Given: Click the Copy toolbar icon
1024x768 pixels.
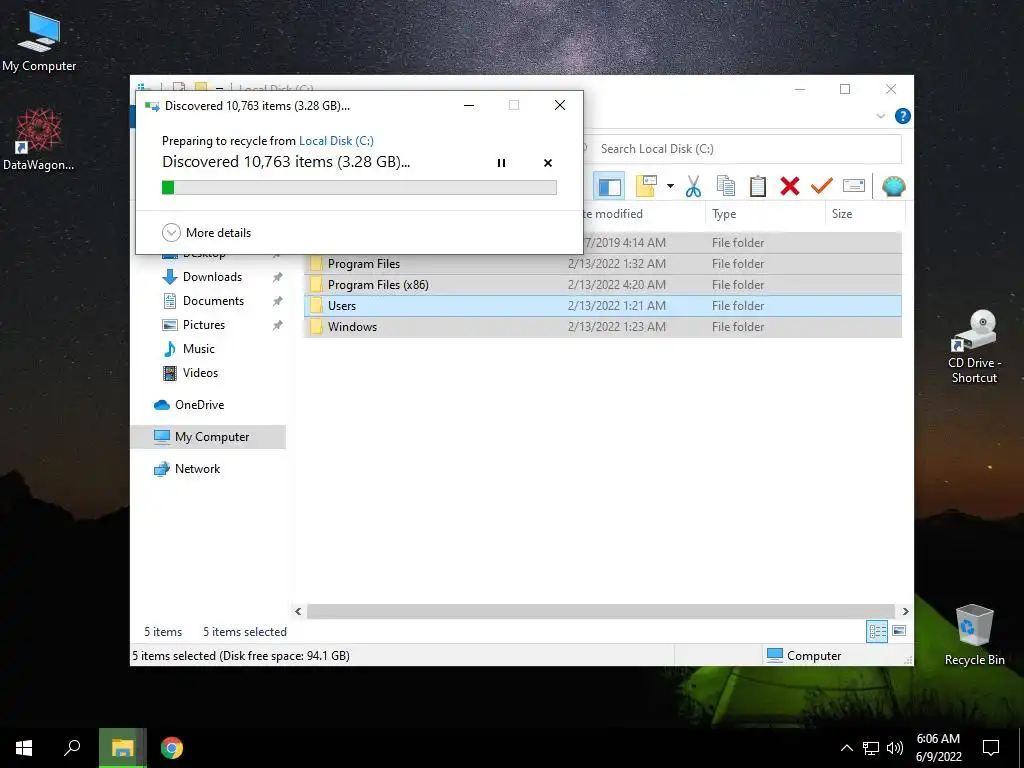Looking at the screenshot, I should (726, 186).
